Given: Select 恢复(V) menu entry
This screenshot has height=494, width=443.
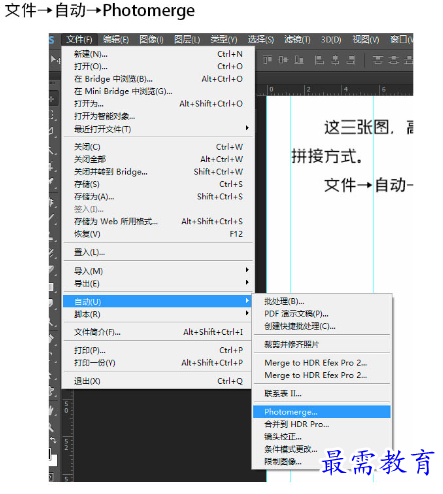Looking at the screenshot, I should click(157, 234).
